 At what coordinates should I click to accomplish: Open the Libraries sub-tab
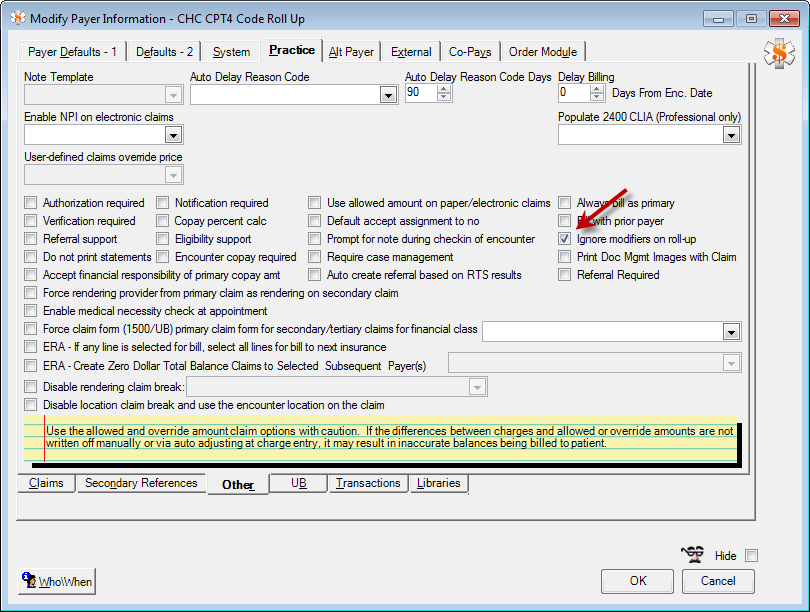tap(439, 483)
